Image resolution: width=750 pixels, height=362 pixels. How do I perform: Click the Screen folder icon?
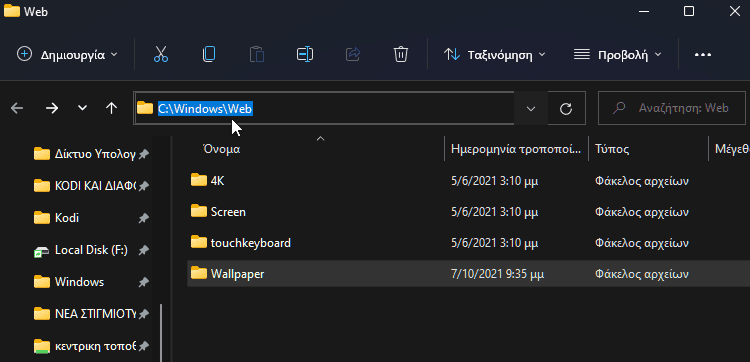199,211
